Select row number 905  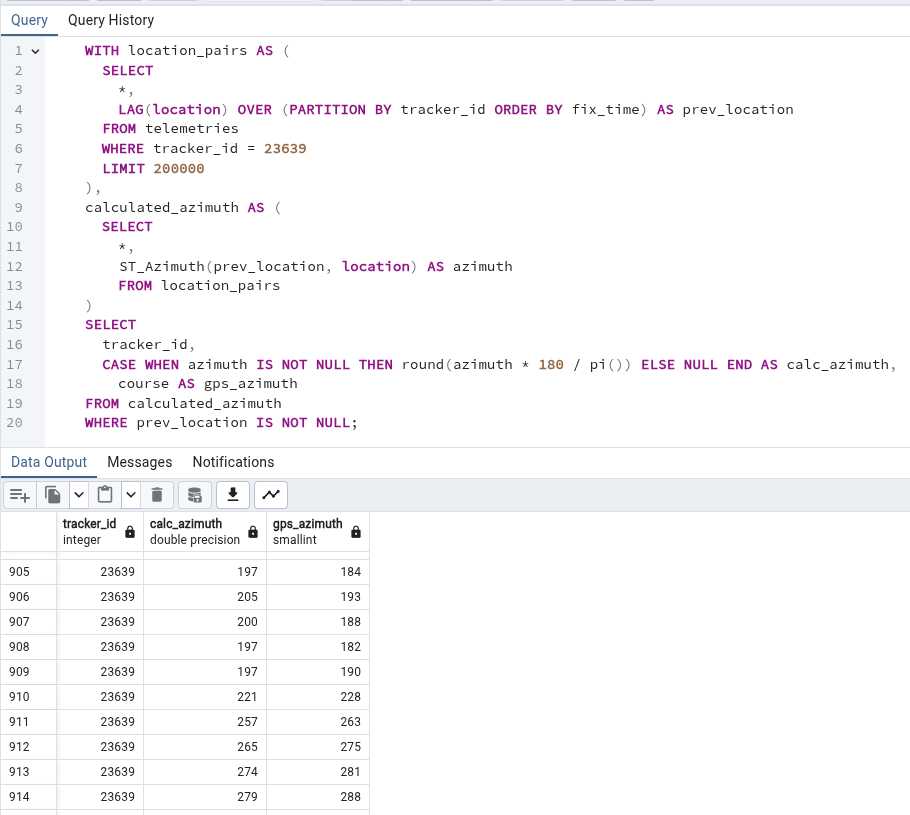(28, 572)
